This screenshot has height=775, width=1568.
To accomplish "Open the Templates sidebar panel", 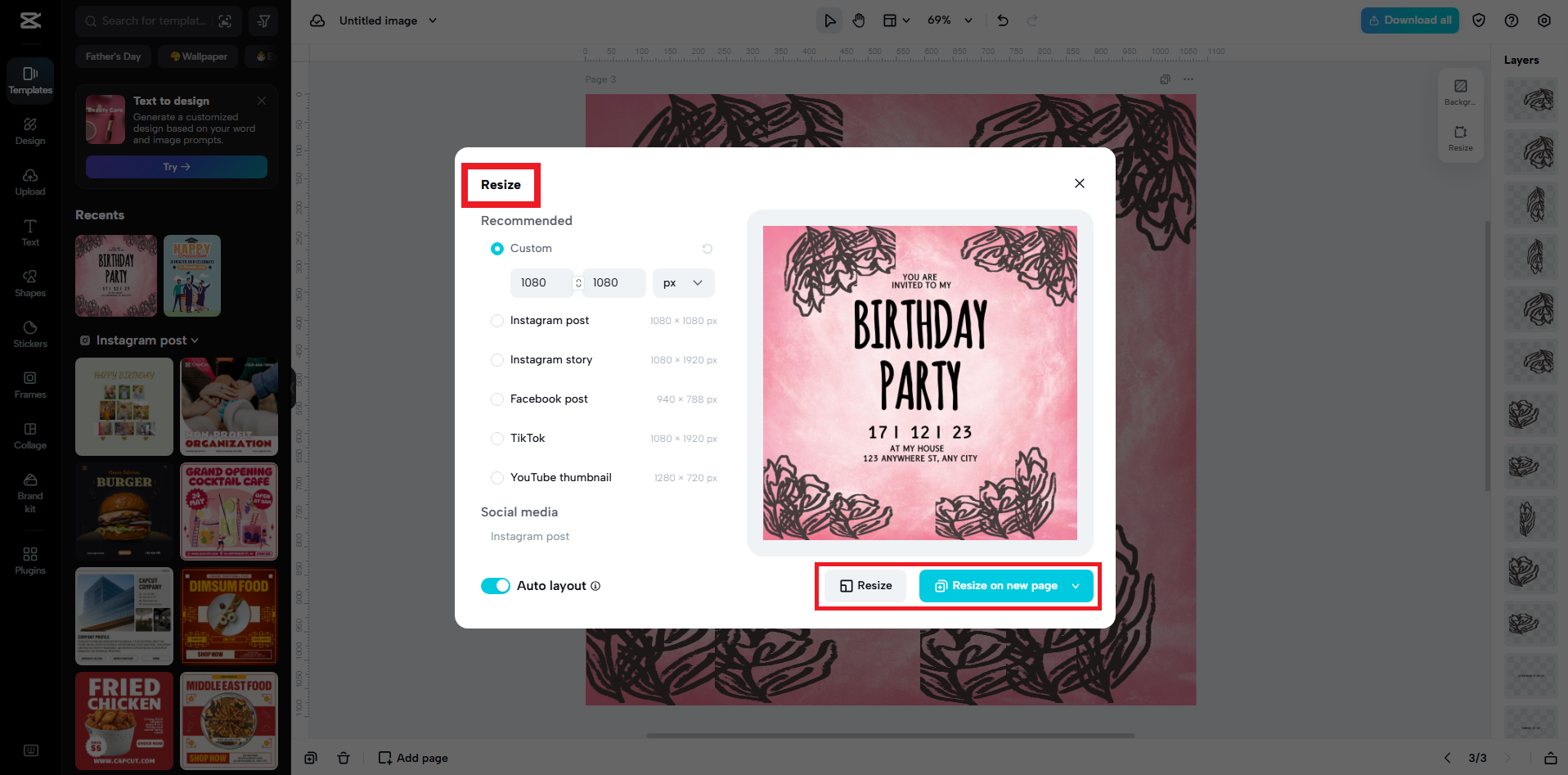I will click(x=30, y=80).
